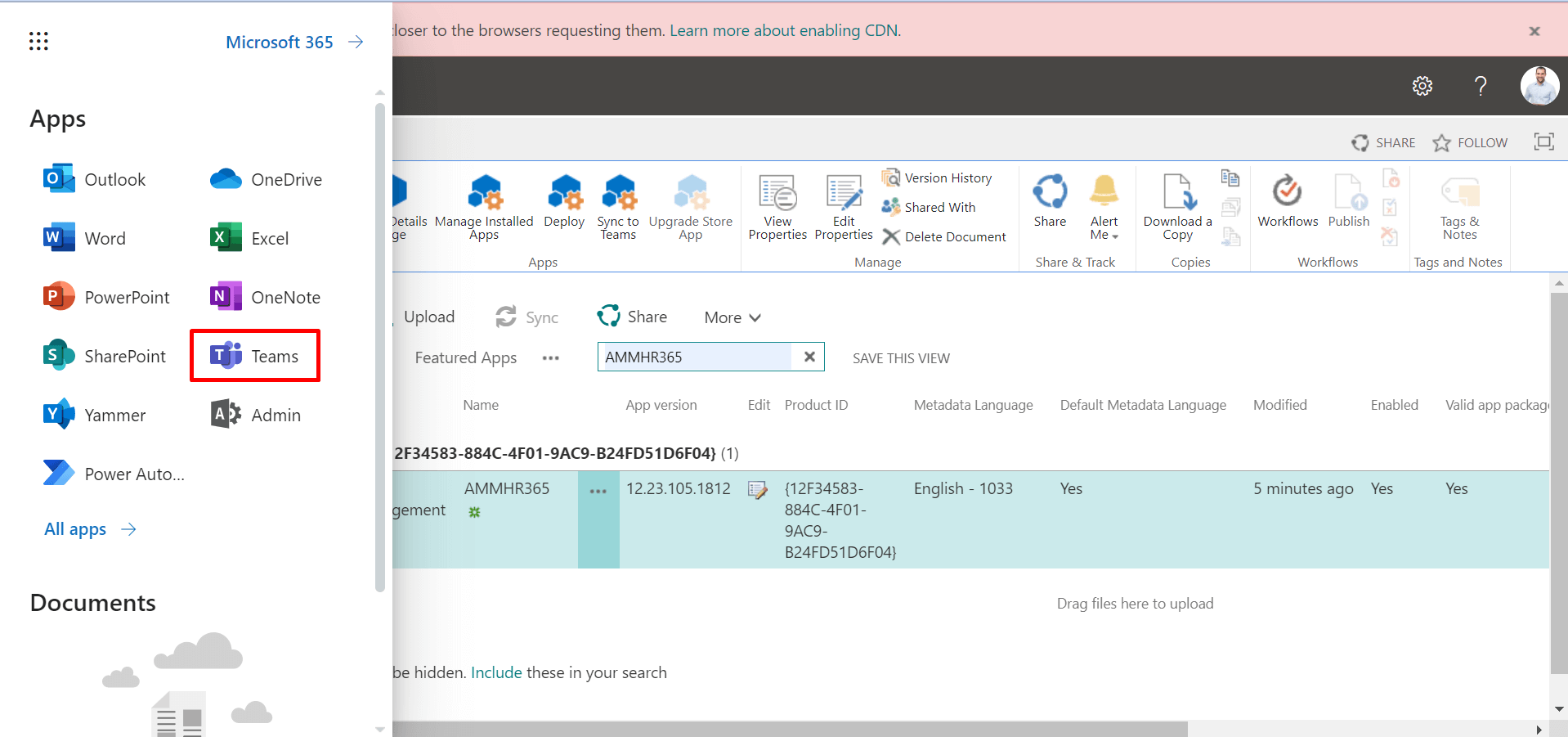Sort by App version column header
Image resolution: width=1568 pixels, height=737 pixels.
661,405
